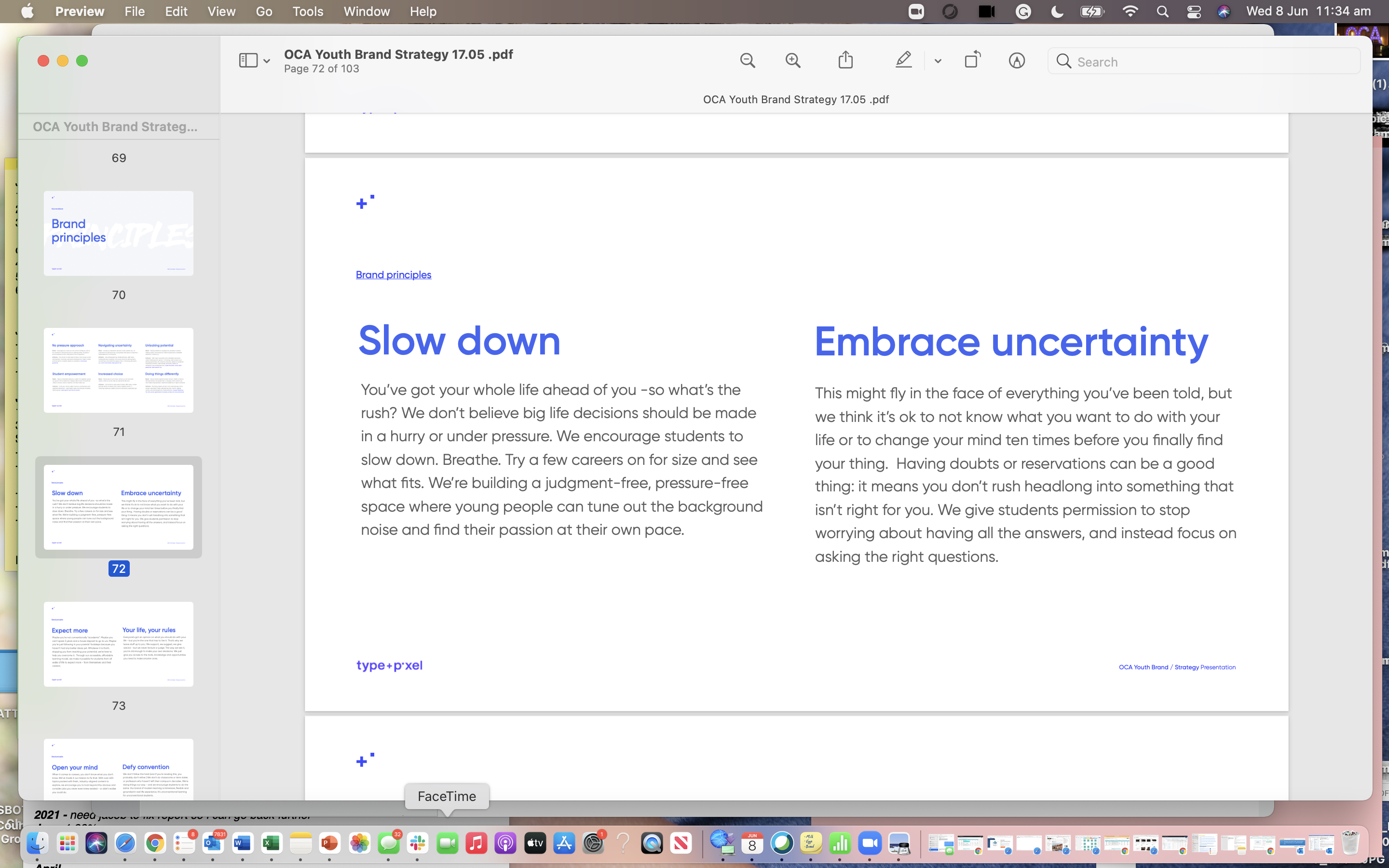
Task: Open Microsoft Word from the Dock
Action: pos(242,843)
